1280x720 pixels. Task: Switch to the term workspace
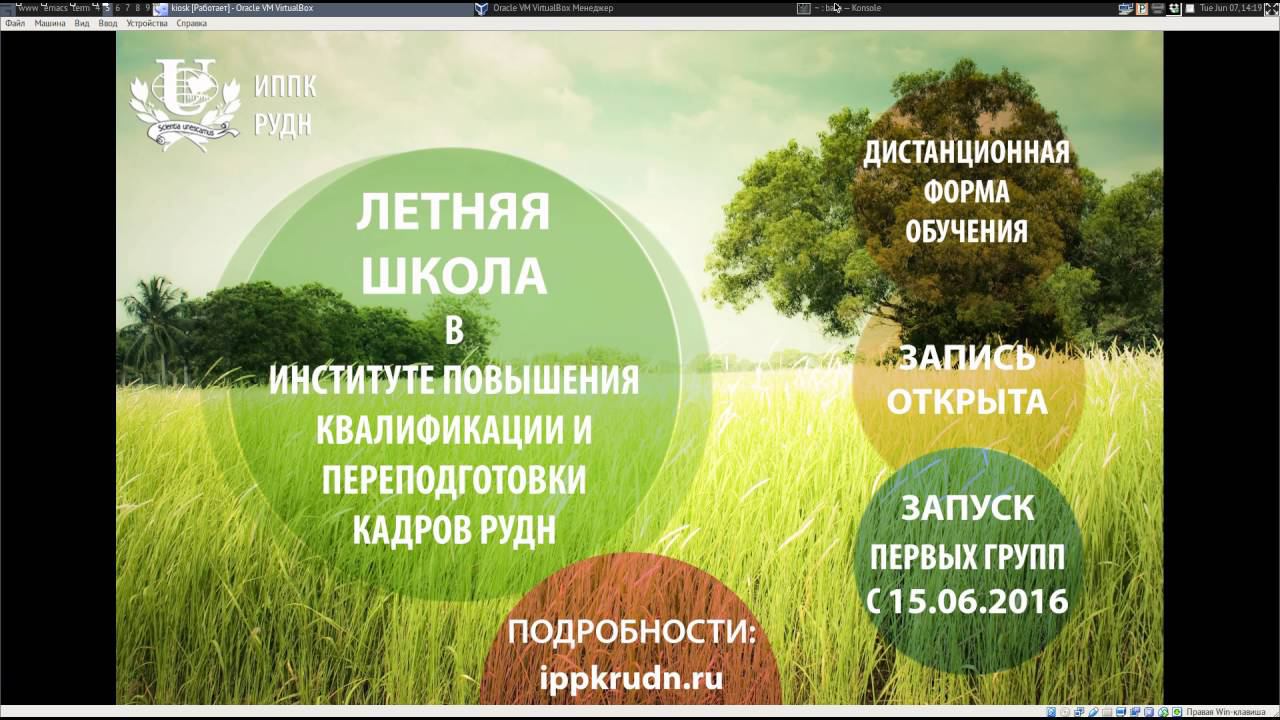tap(80, 8)
